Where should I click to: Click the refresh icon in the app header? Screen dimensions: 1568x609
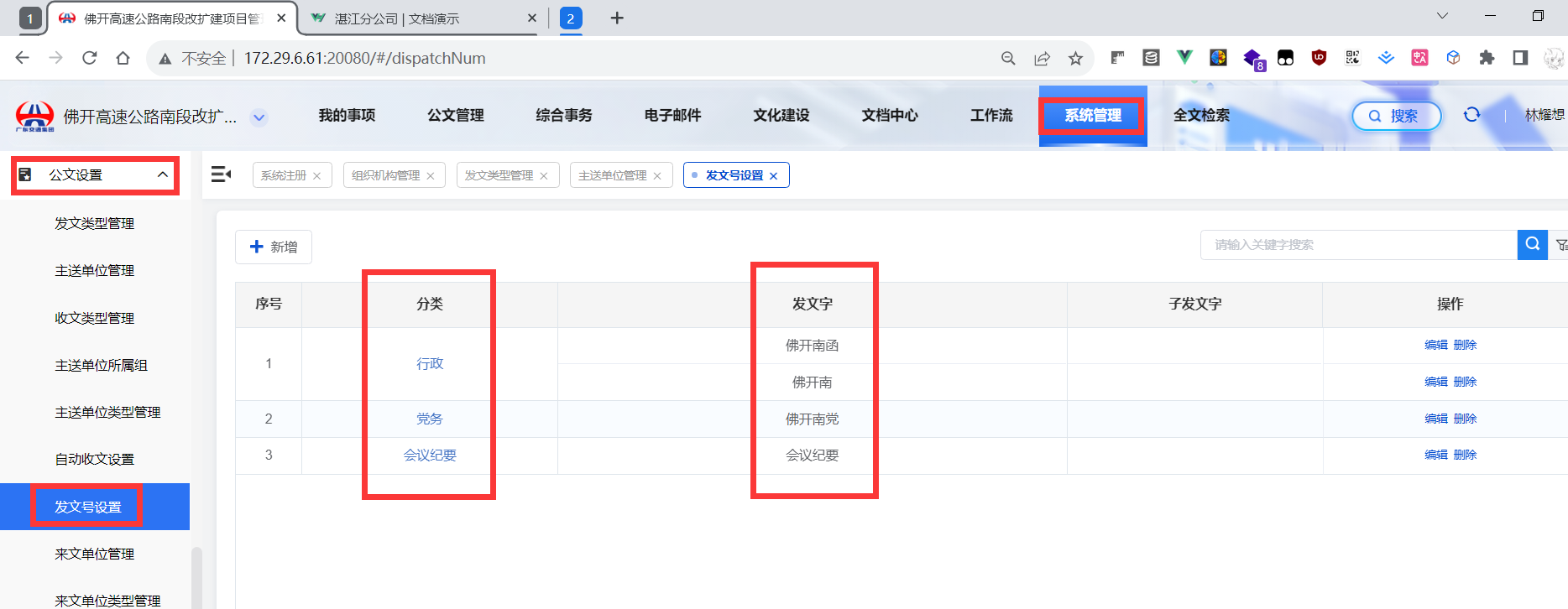click(1471, 115)
